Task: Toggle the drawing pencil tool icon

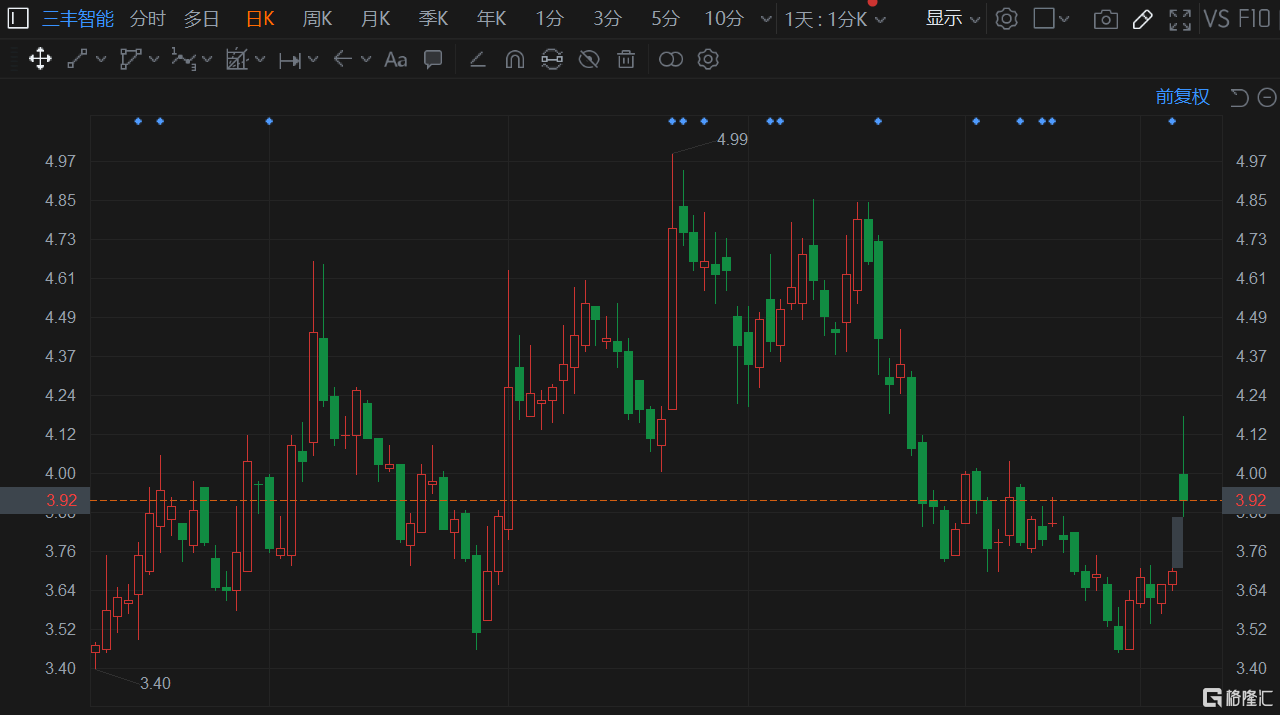Action: (x=1142, y=19)
